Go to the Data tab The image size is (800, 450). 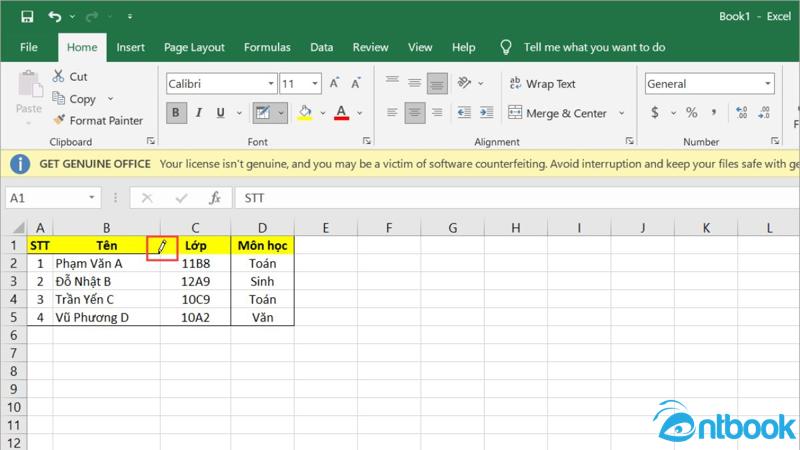click(x=321, y=47)
